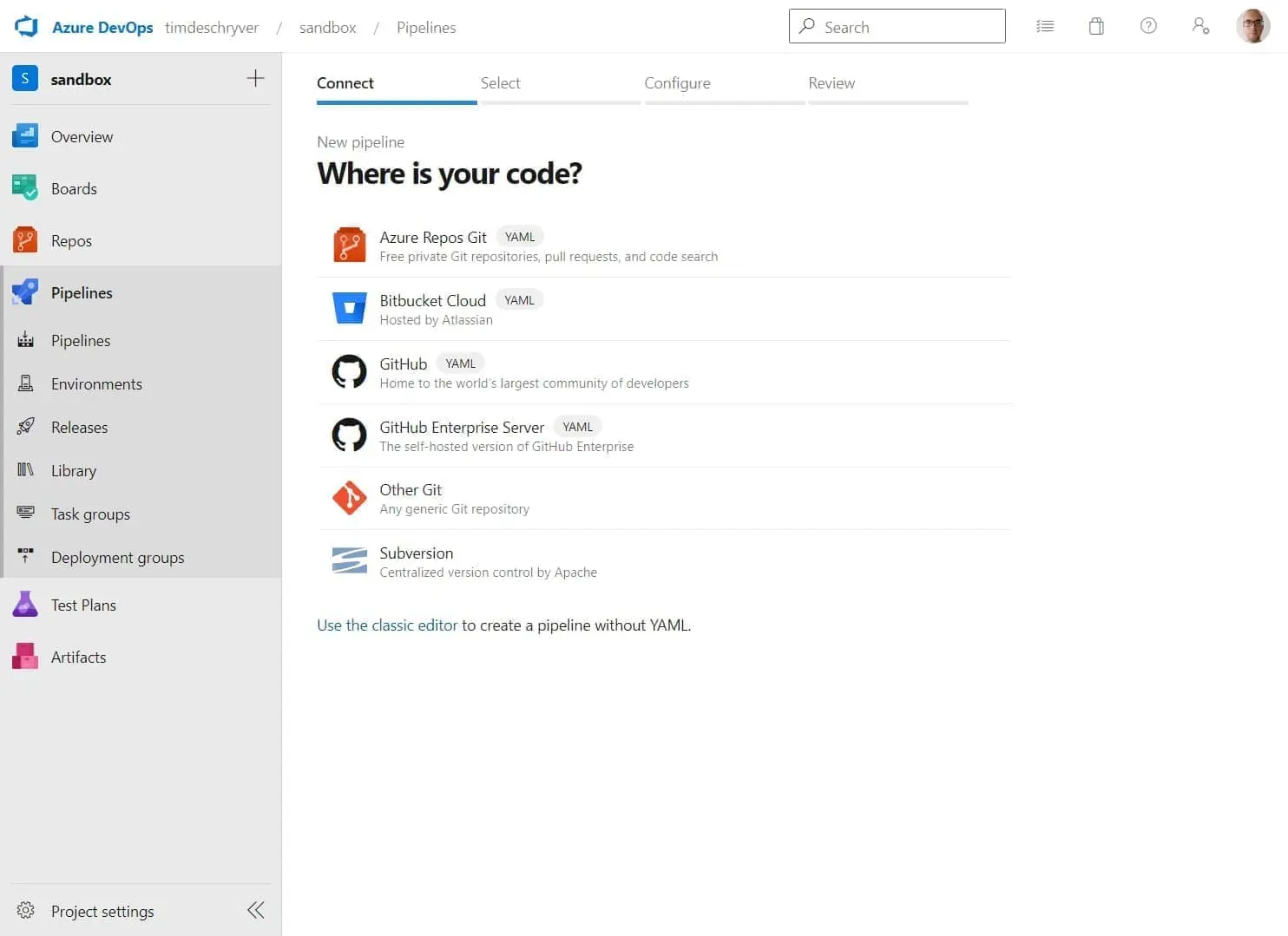This screenshot has width=1288, height=936.
Task: Click the Subversion logo icon
Action: point(350,561)
